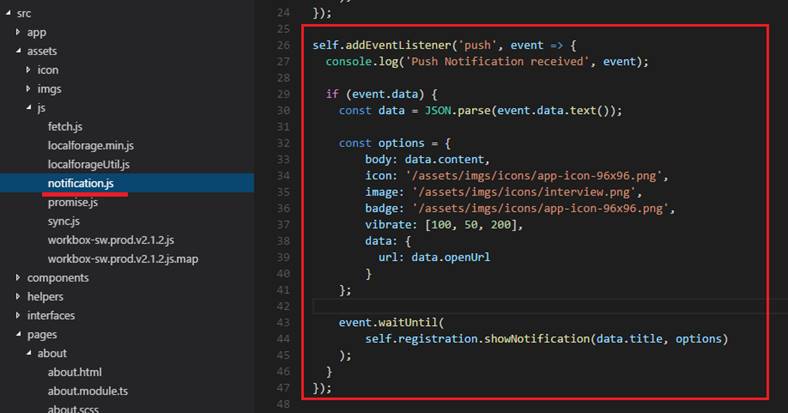
Task: Click line number 32 in gutter
Action: pos(283,143)
